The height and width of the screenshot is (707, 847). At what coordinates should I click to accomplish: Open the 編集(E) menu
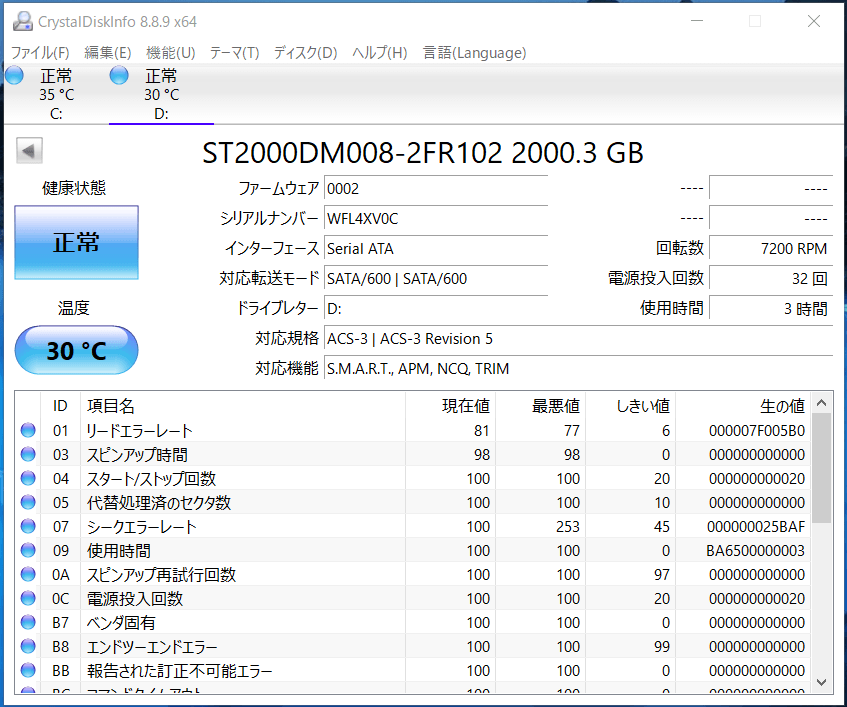point(108,52)
